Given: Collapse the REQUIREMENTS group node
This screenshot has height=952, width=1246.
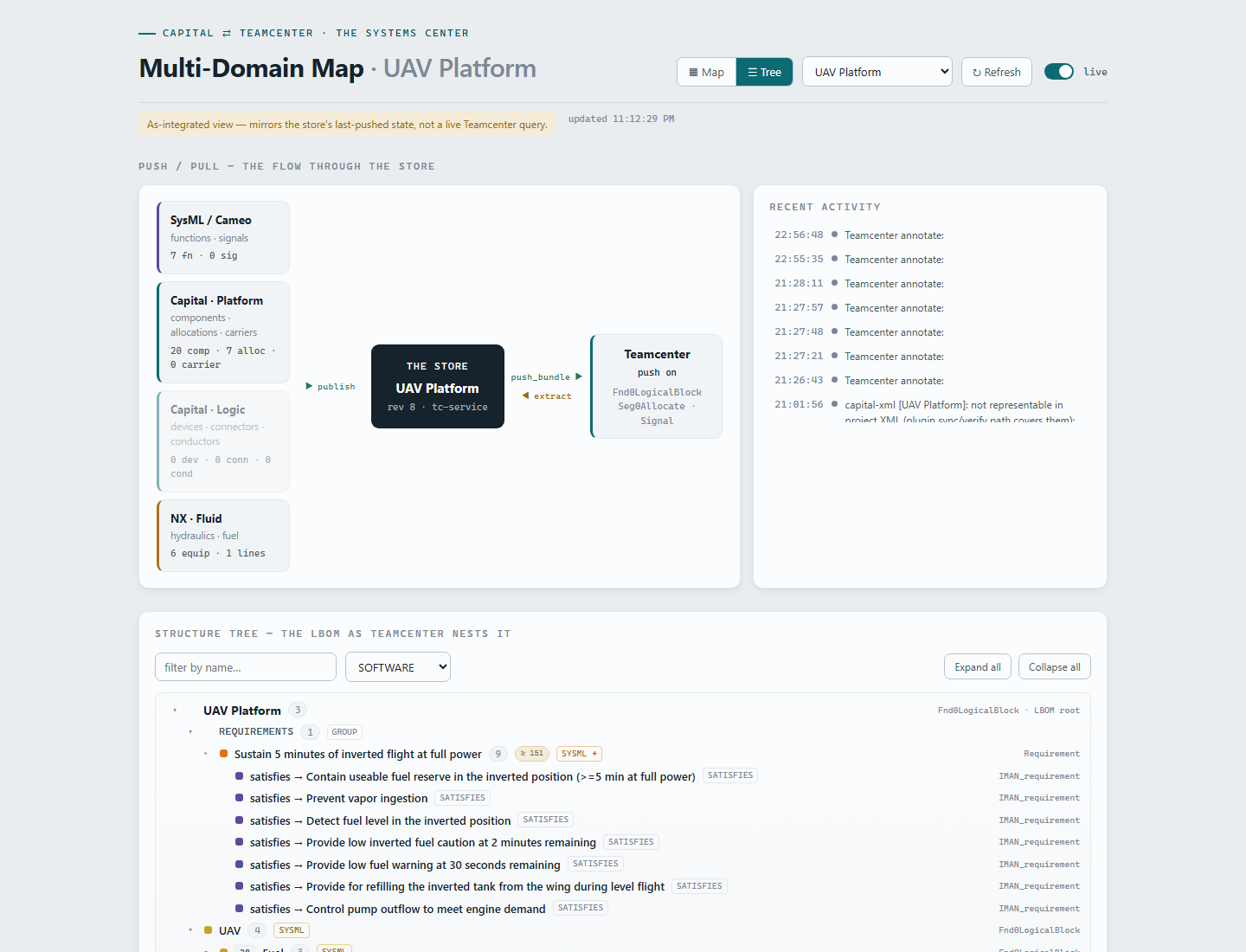Looking at the screenshot, I should tap(190, 732).
